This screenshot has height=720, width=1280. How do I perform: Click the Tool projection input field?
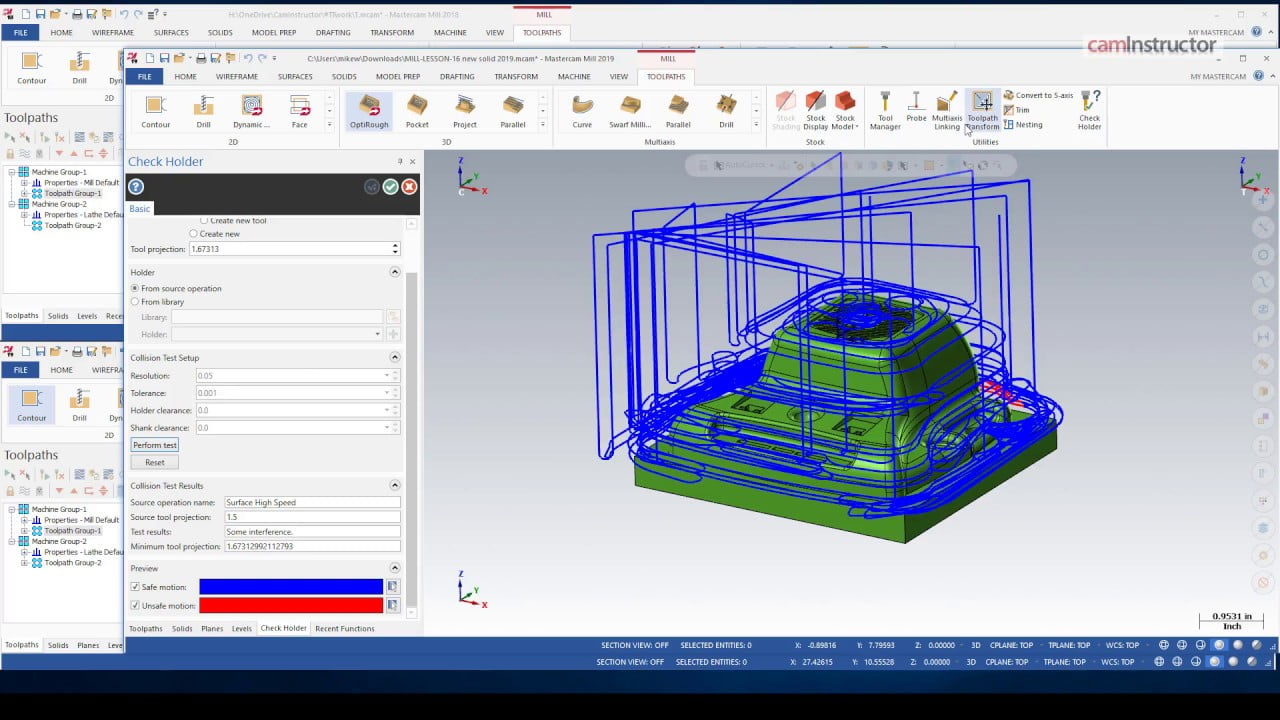pyautogui.click(x=289, y=249)
